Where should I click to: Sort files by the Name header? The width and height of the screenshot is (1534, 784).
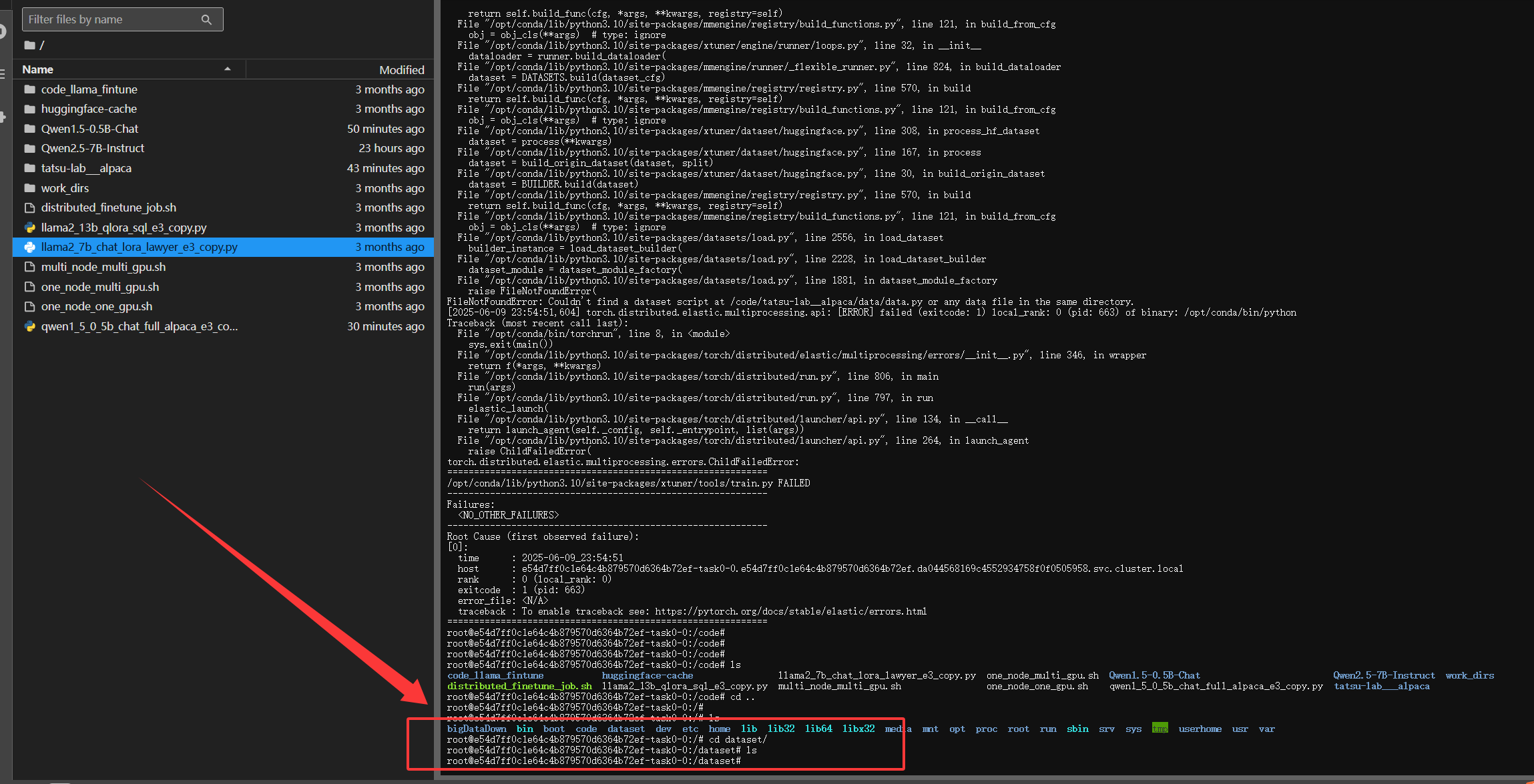click(x=38, y=69)
